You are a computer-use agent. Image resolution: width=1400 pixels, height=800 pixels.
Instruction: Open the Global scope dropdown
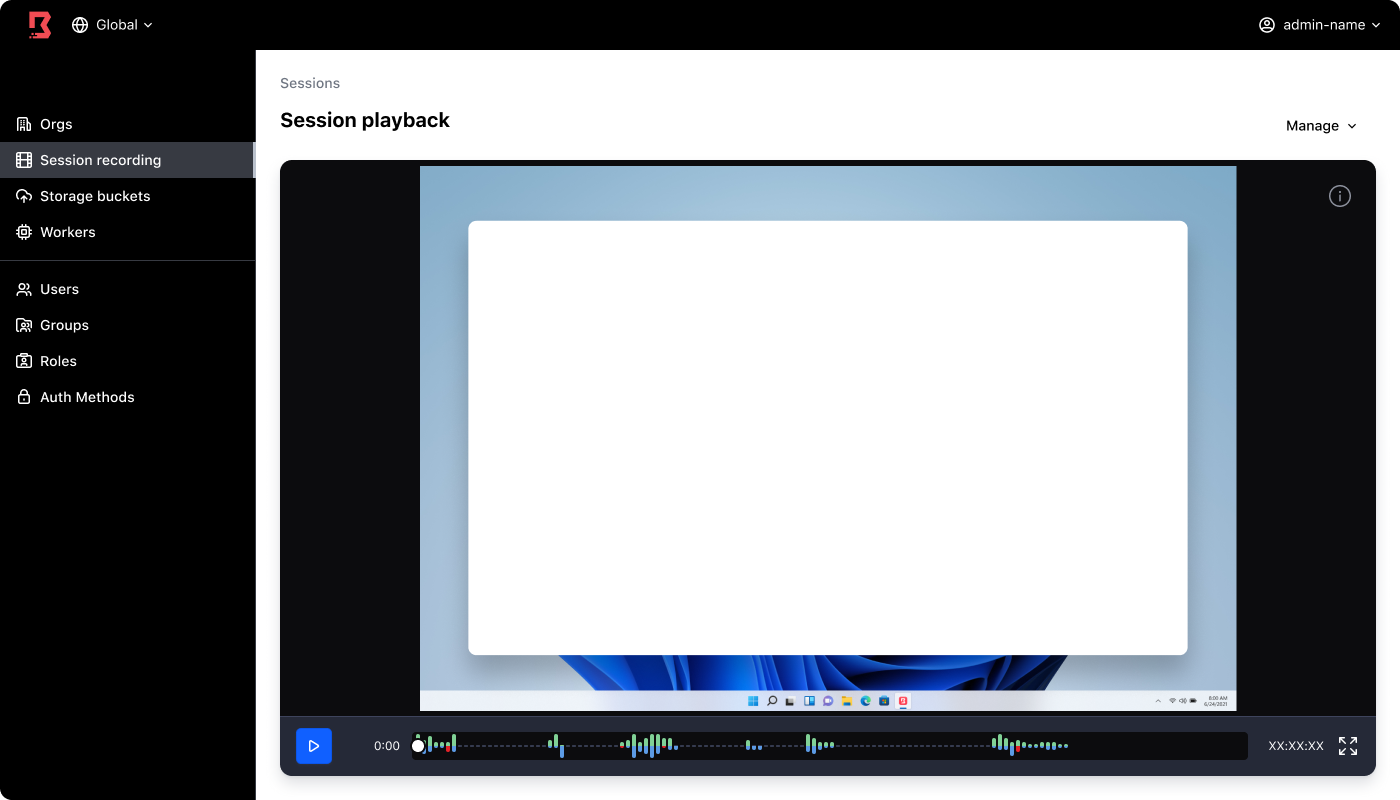coord(113,25)
